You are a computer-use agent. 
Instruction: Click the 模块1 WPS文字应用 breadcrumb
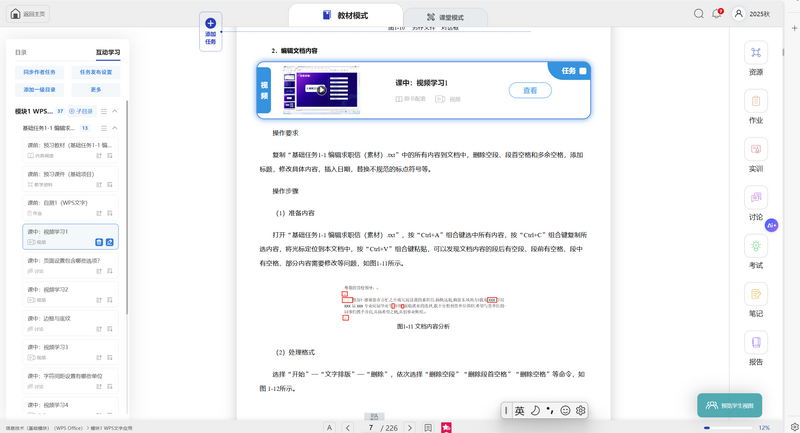(111, 428)
